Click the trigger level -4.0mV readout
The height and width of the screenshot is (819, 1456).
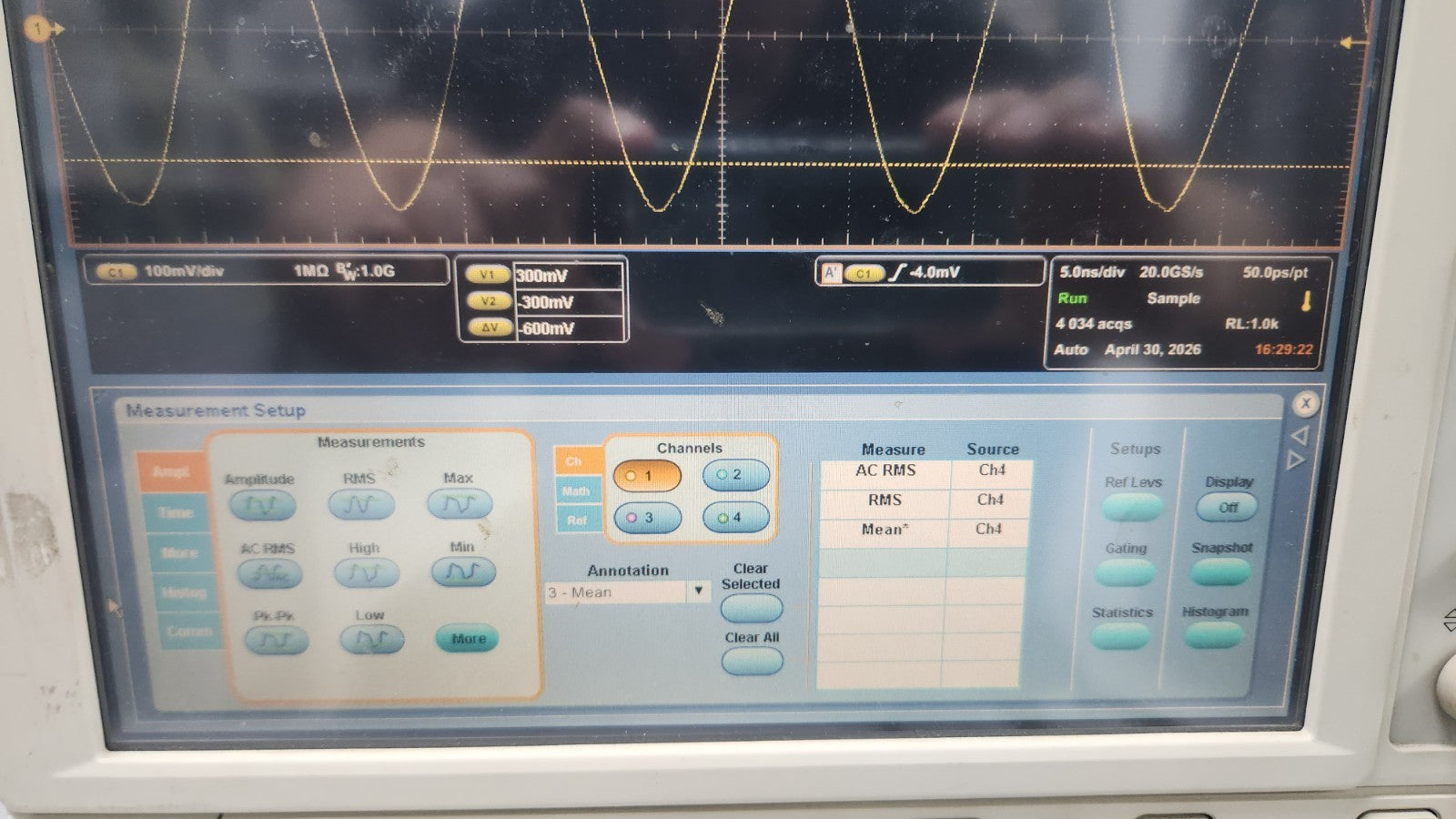click(x=934, y=271)
